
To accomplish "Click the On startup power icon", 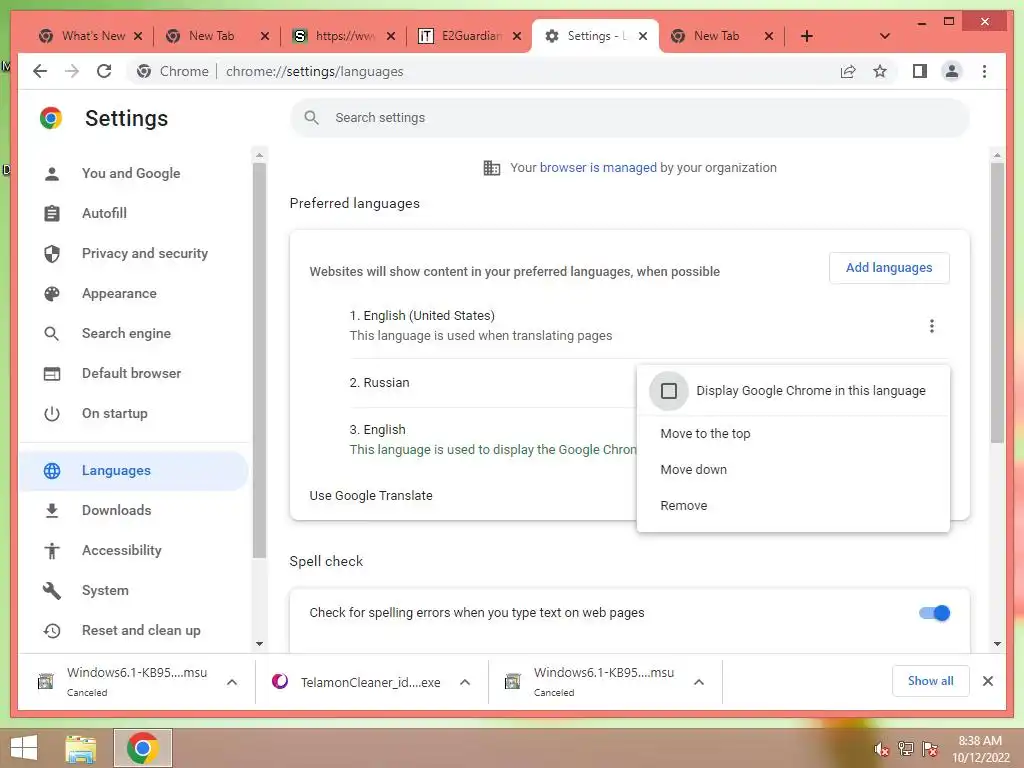I will pos(52,413).
